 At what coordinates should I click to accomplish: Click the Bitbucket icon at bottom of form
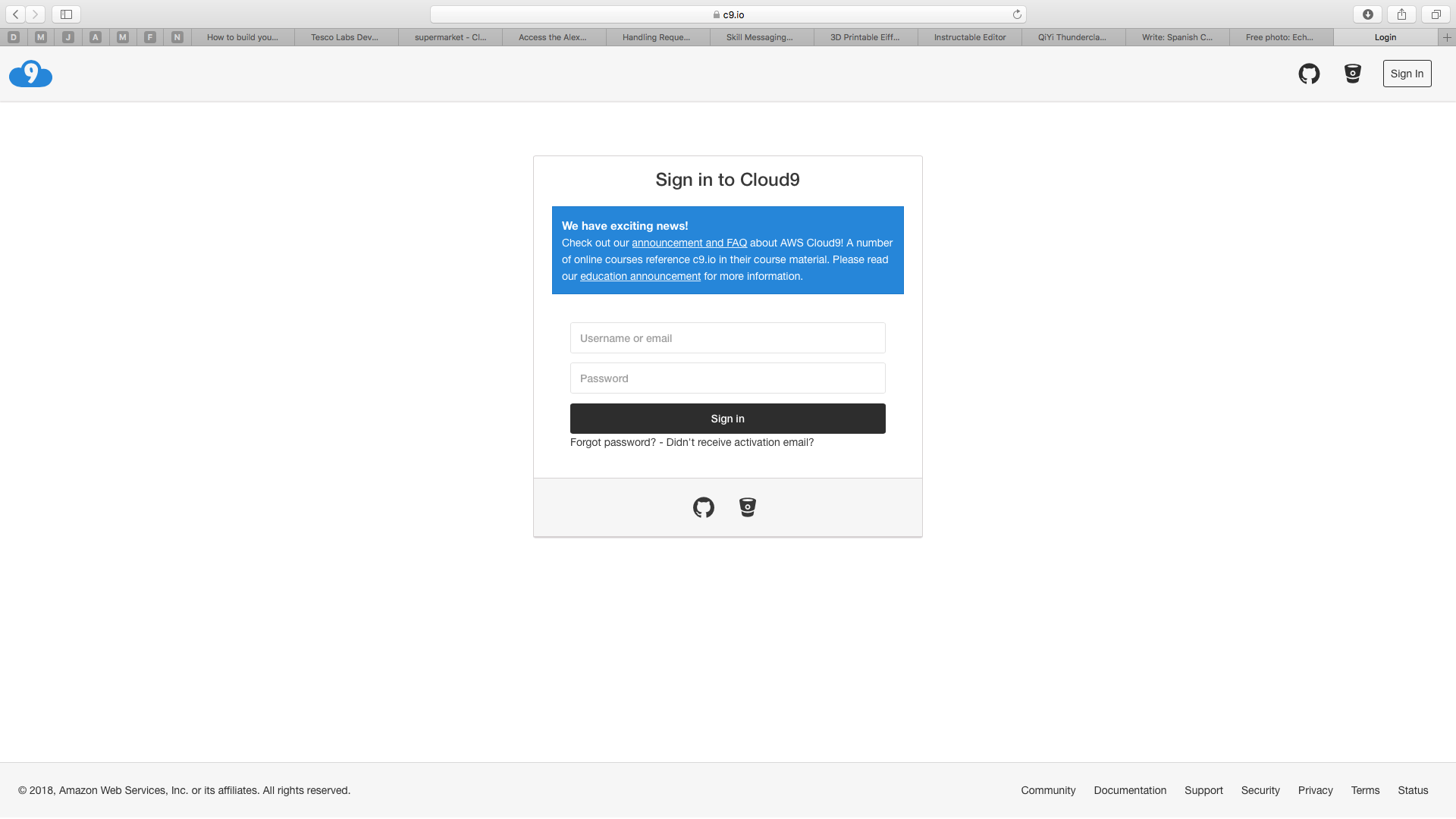tap(747, 507)
